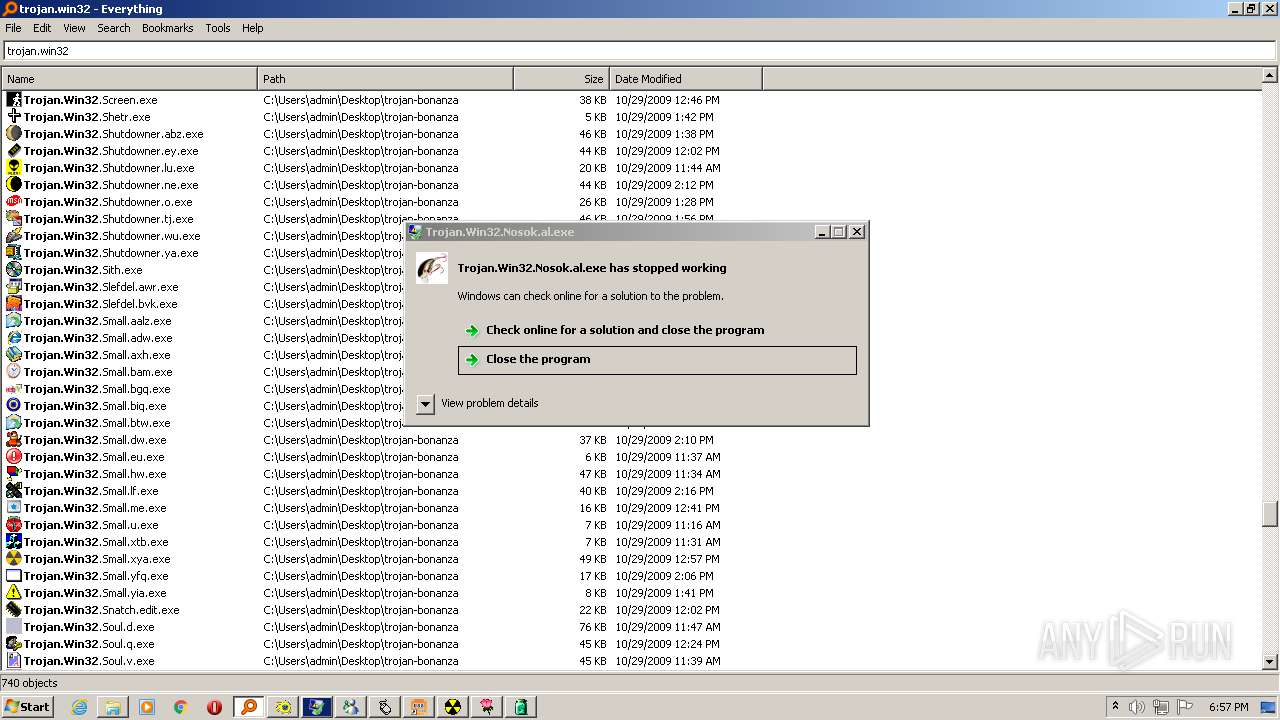Click the vertical scrollbar thumb
Image resolution: width=1280 pixels, height=720 pixels.
click(1270, 513)
